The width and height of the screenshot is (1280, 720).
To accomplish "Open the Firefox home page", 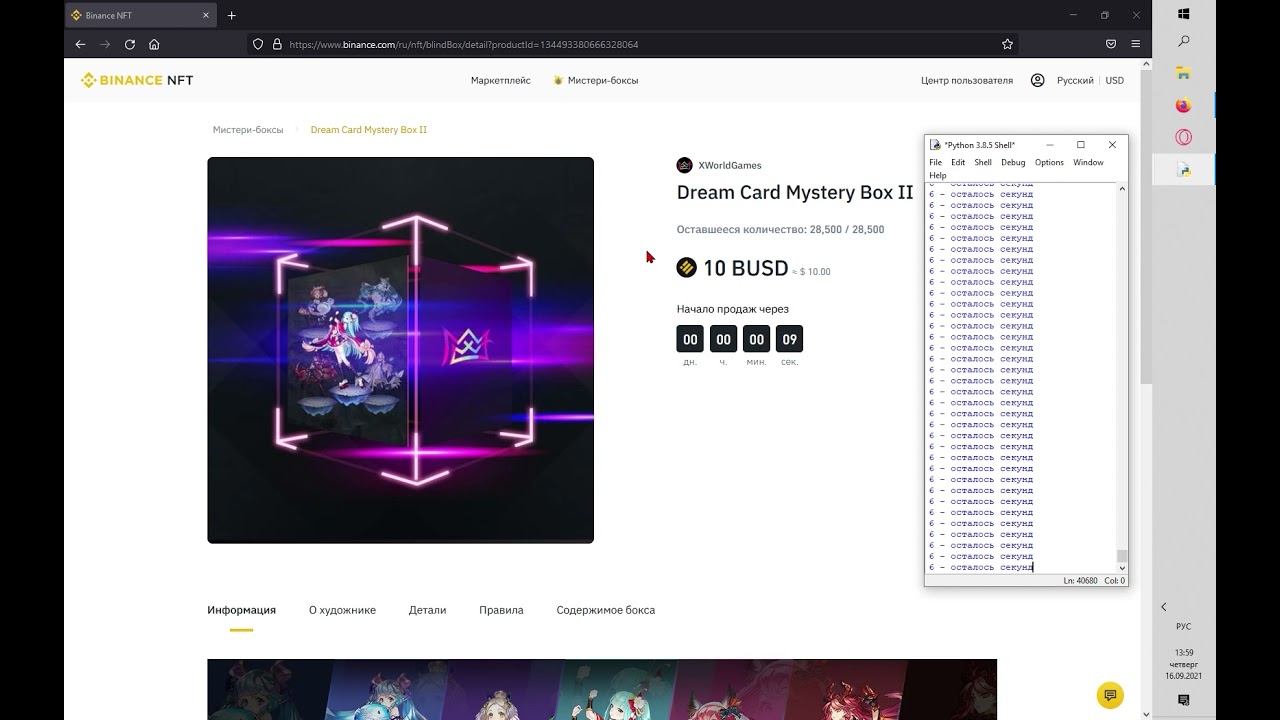I will click(x=154, y=44).
